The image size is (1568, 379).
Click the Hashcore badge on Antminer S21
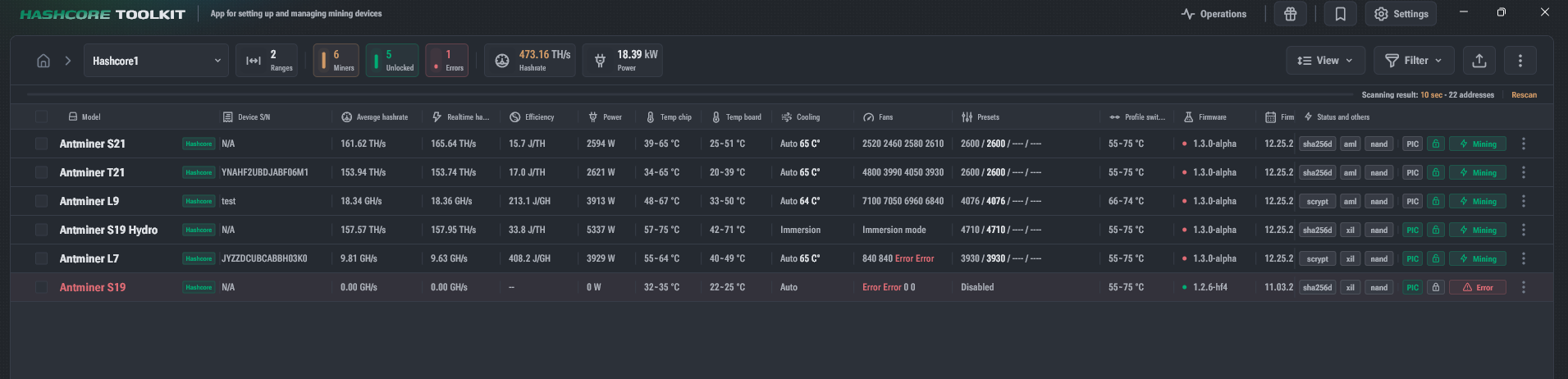(x=199, y=144)
